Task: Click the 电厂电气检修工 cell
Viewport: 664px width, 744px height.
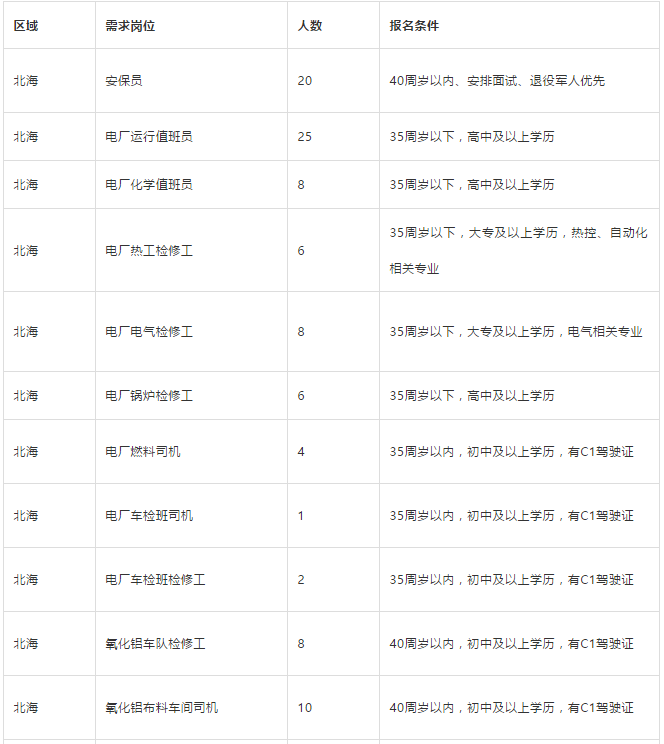Action: pos(149,332)
